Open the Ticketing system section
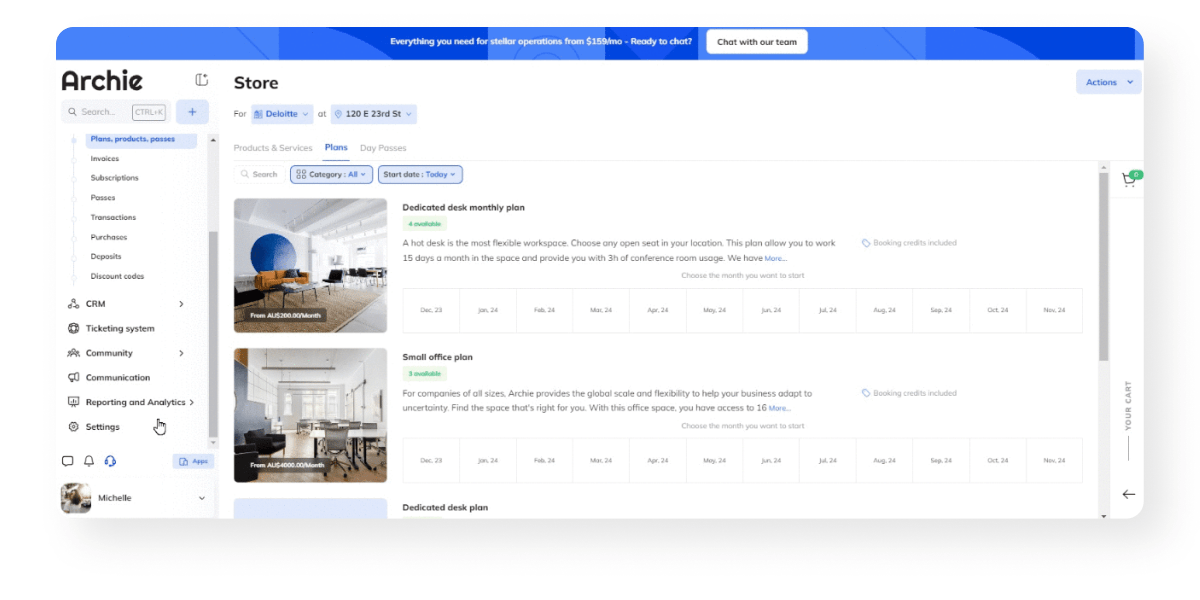Screen dimensions: 1200x600 [119, 328]
